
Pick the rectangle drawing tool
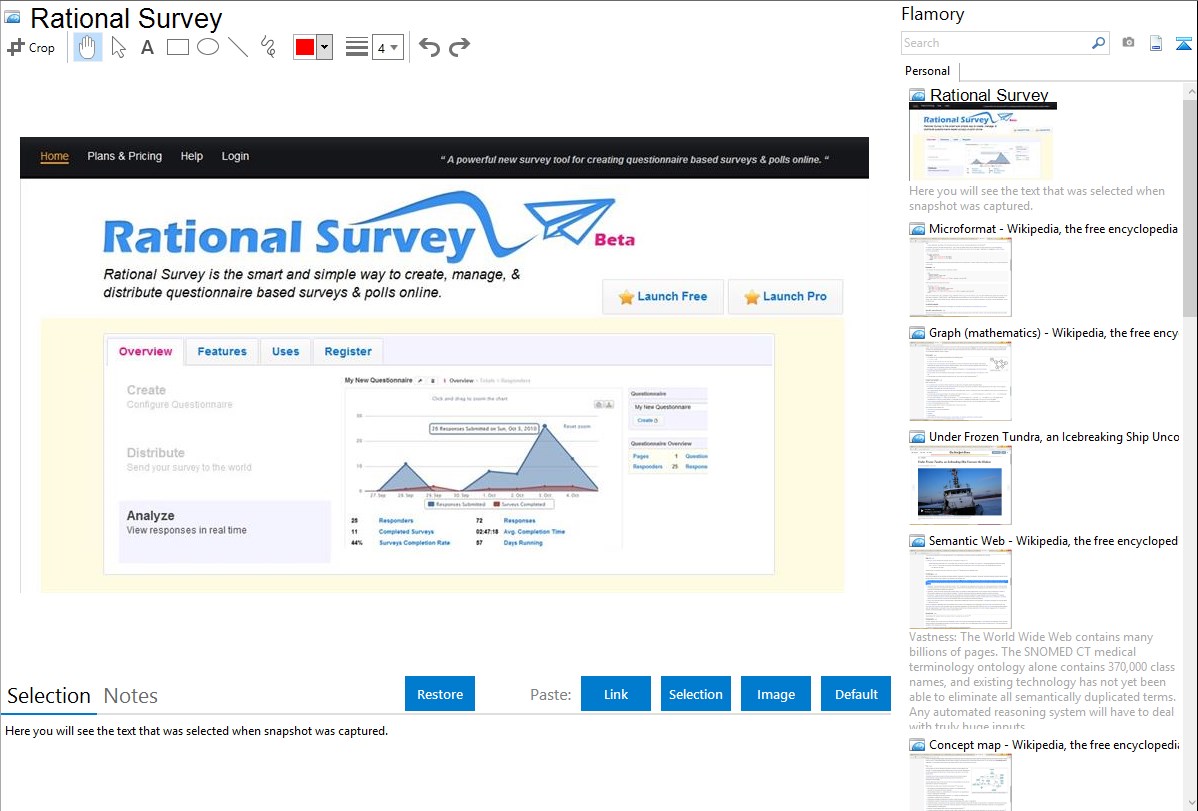coord(177,47)
